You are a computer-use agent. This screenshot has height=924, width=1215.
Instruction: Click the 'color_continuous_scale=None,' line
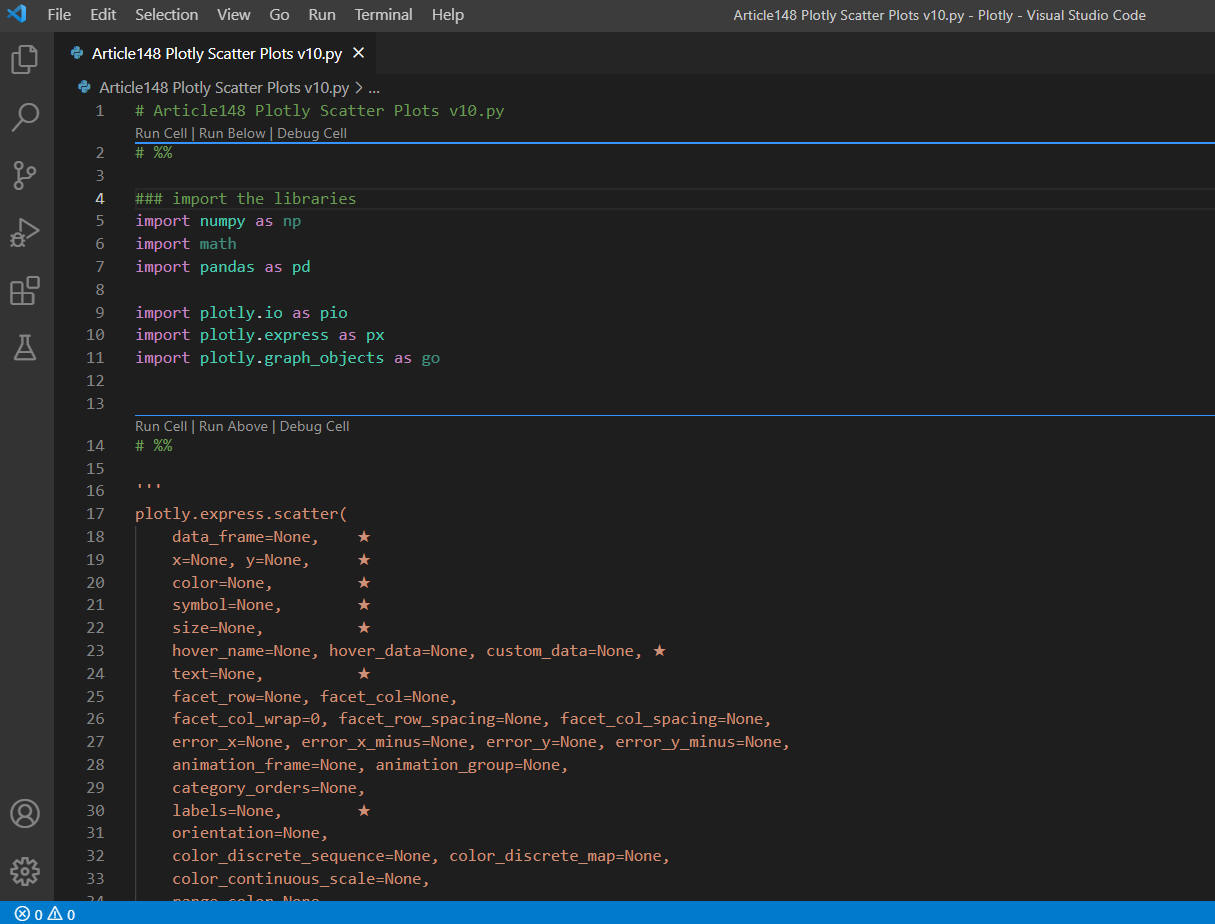(x=301, y=879)
